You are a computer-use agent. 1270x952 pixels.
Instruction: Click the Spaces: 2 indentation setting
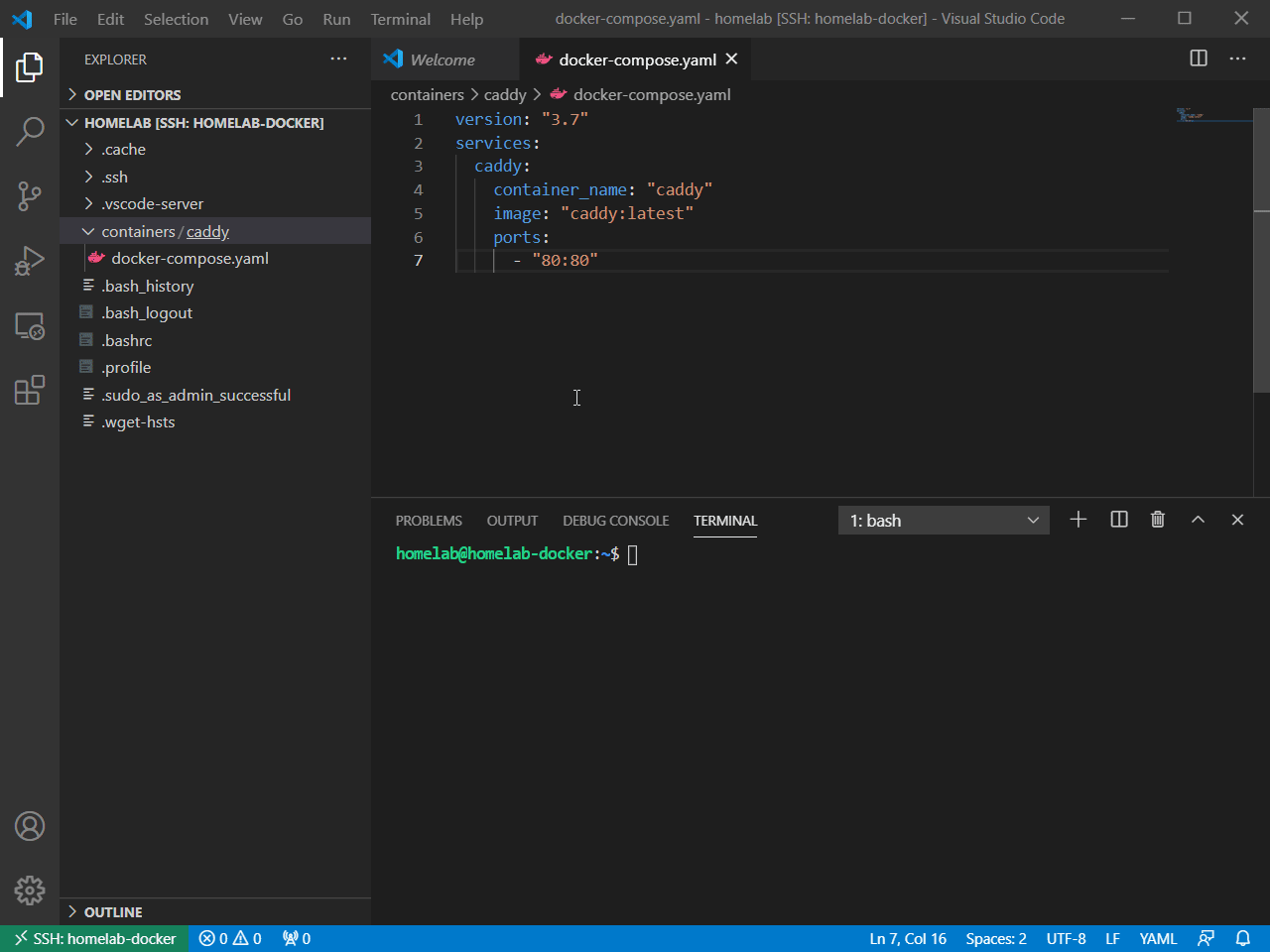click(996, 938)
